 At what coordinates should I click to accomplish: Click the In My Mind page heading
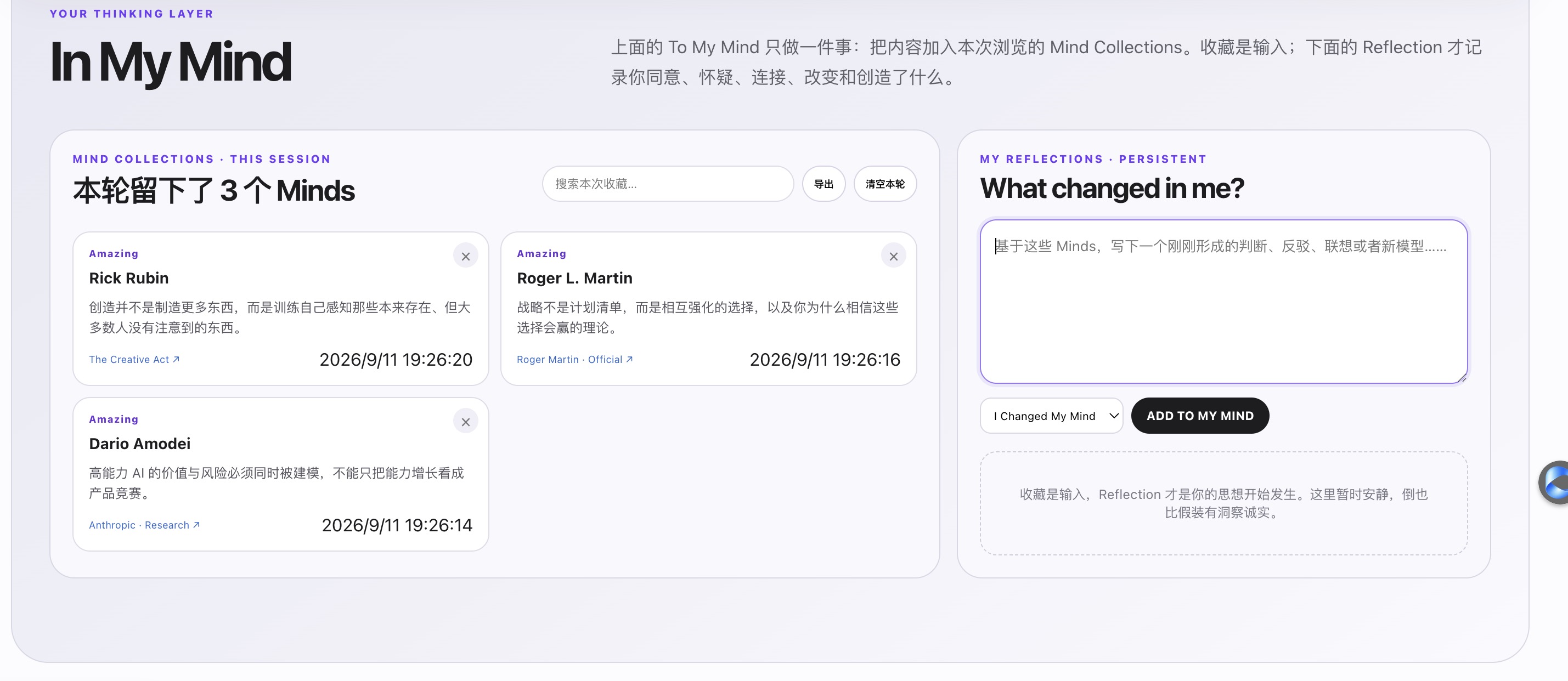pos(171,62)
